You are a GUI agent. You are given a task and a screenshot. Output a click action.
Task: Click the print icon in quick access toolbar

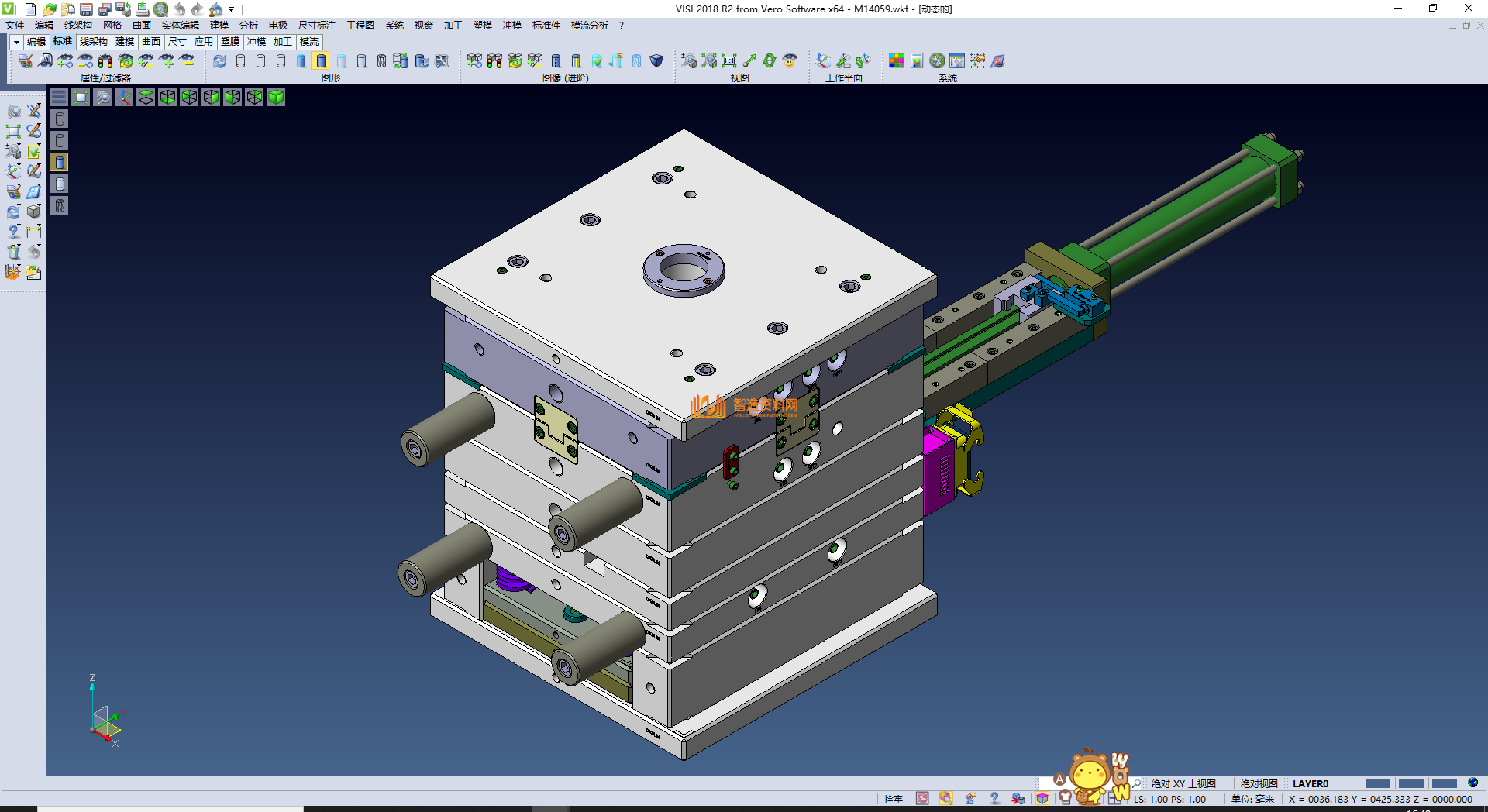point(142,9)
